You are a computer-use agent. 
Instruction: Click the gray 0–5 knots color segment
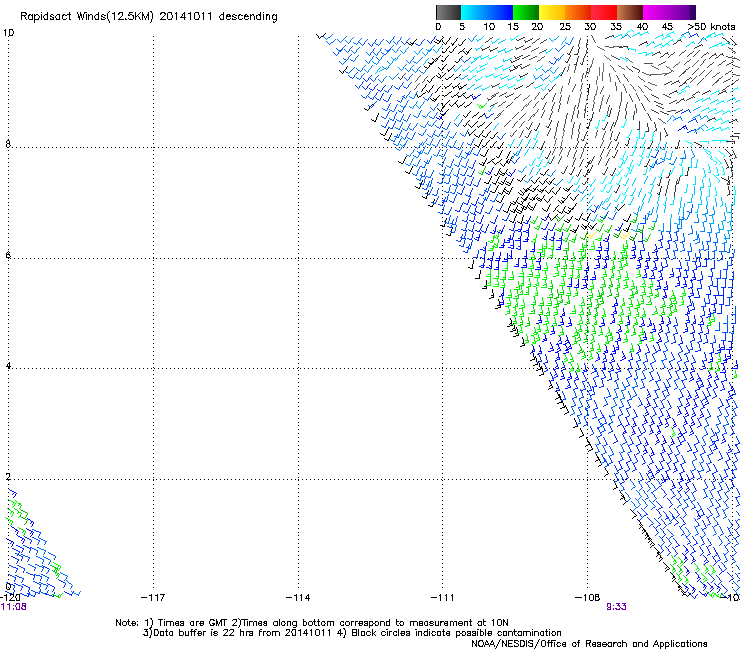click(448, 12)
